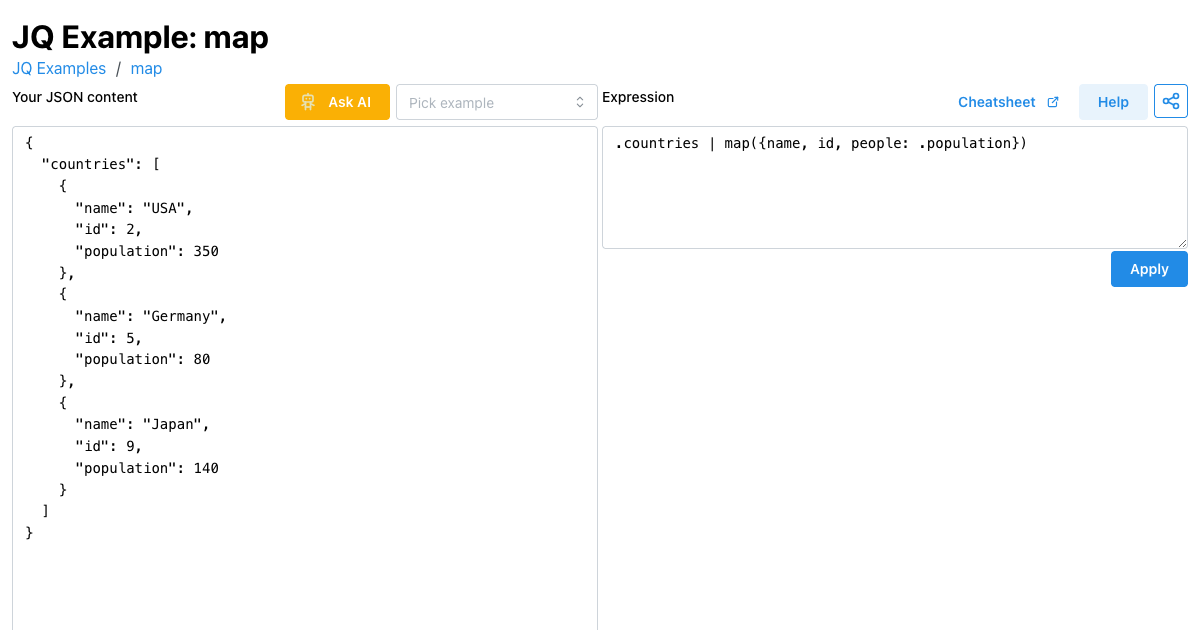Click the "population": 350 line
The image size is (1200, 630).
click(147, 251)
